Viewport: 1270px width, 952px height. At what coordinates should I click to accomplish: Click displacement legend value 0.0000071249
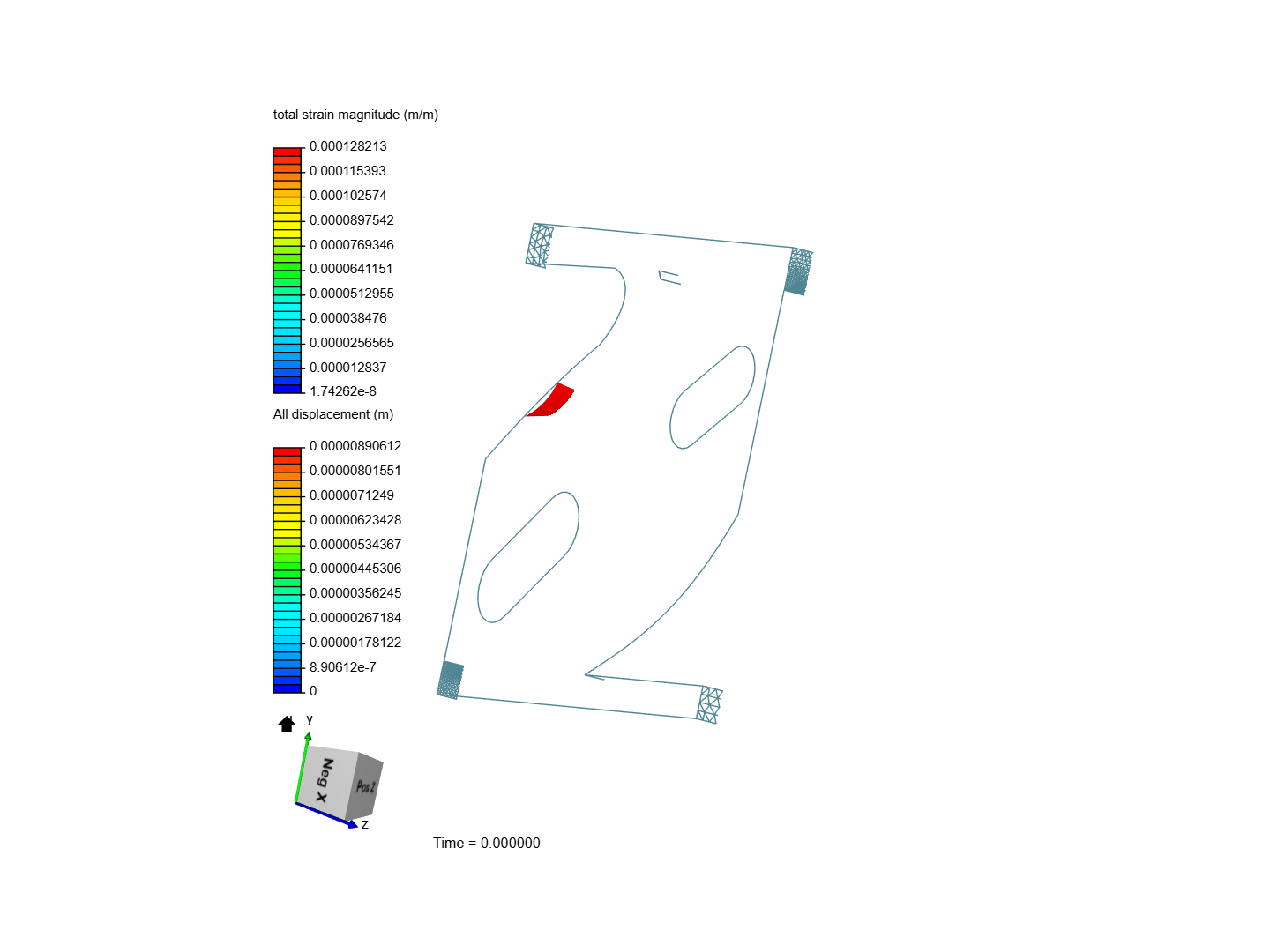[x=352, y=495]
